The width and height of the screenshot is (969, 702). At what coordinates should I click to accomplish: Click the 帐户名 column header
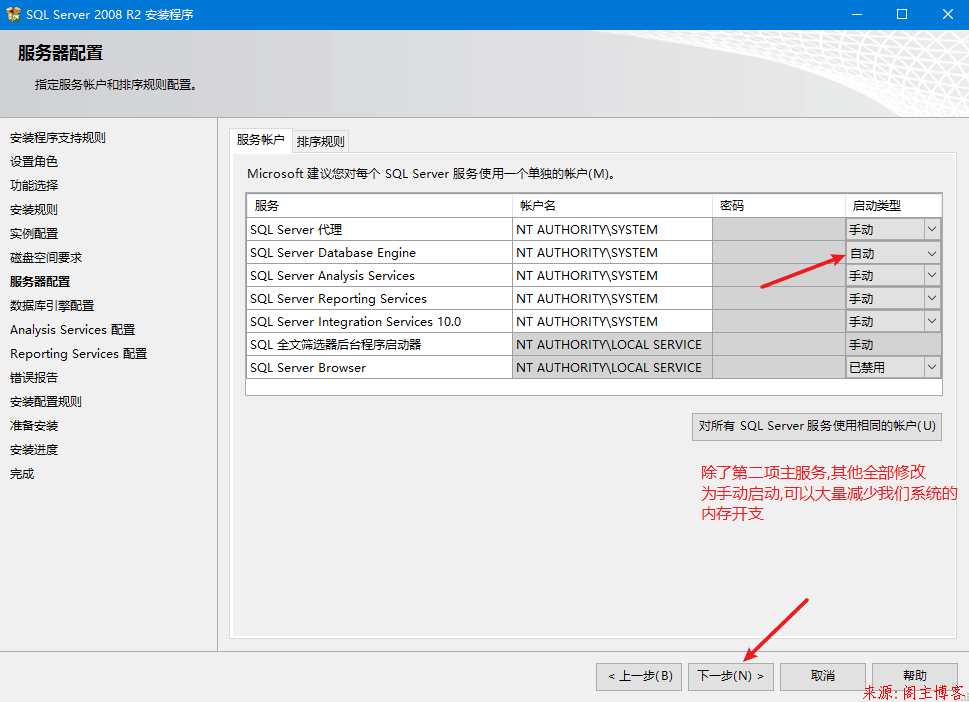[x=612, y=206]
